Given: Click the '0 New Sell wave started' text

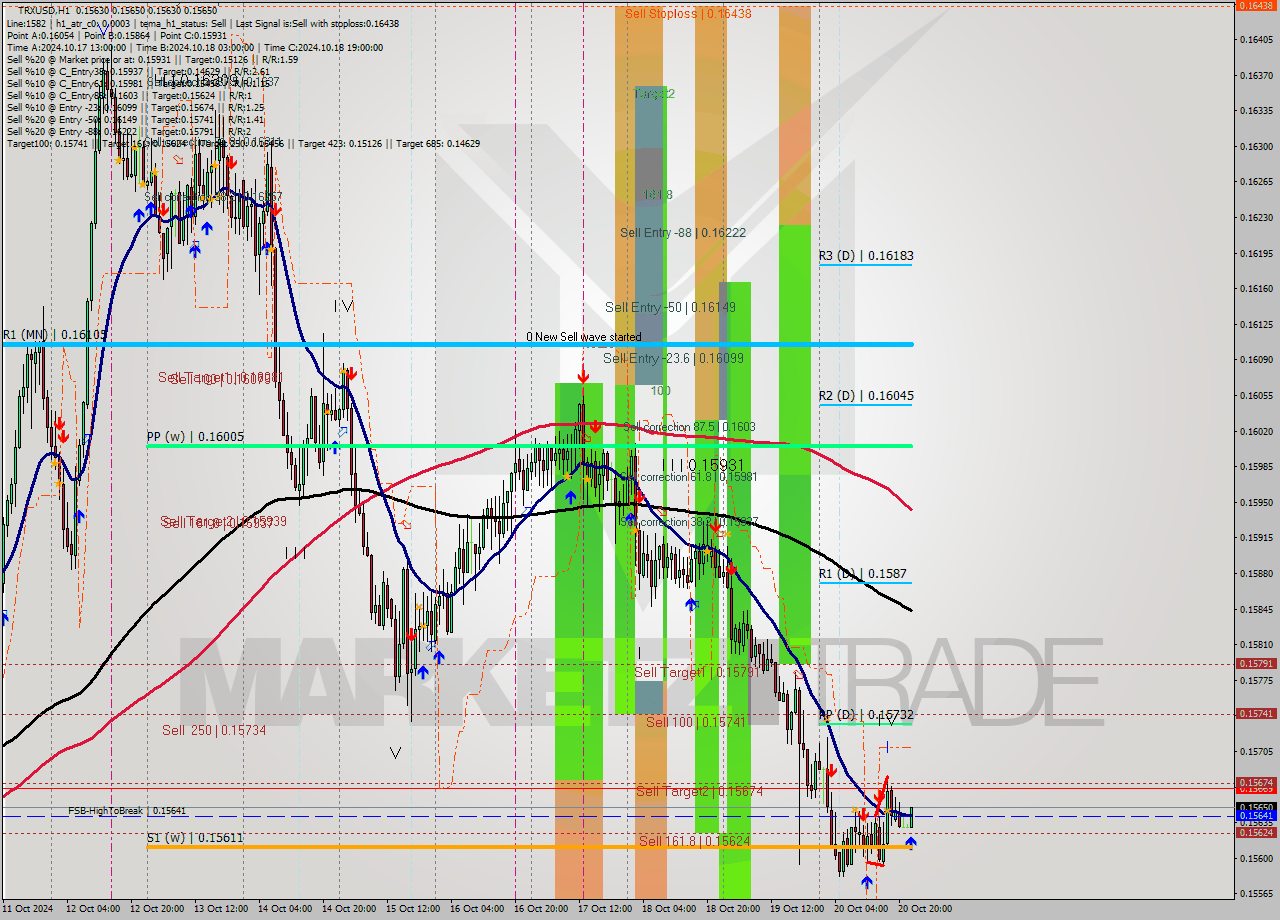Looking at the screenshot, I should 584,337.
